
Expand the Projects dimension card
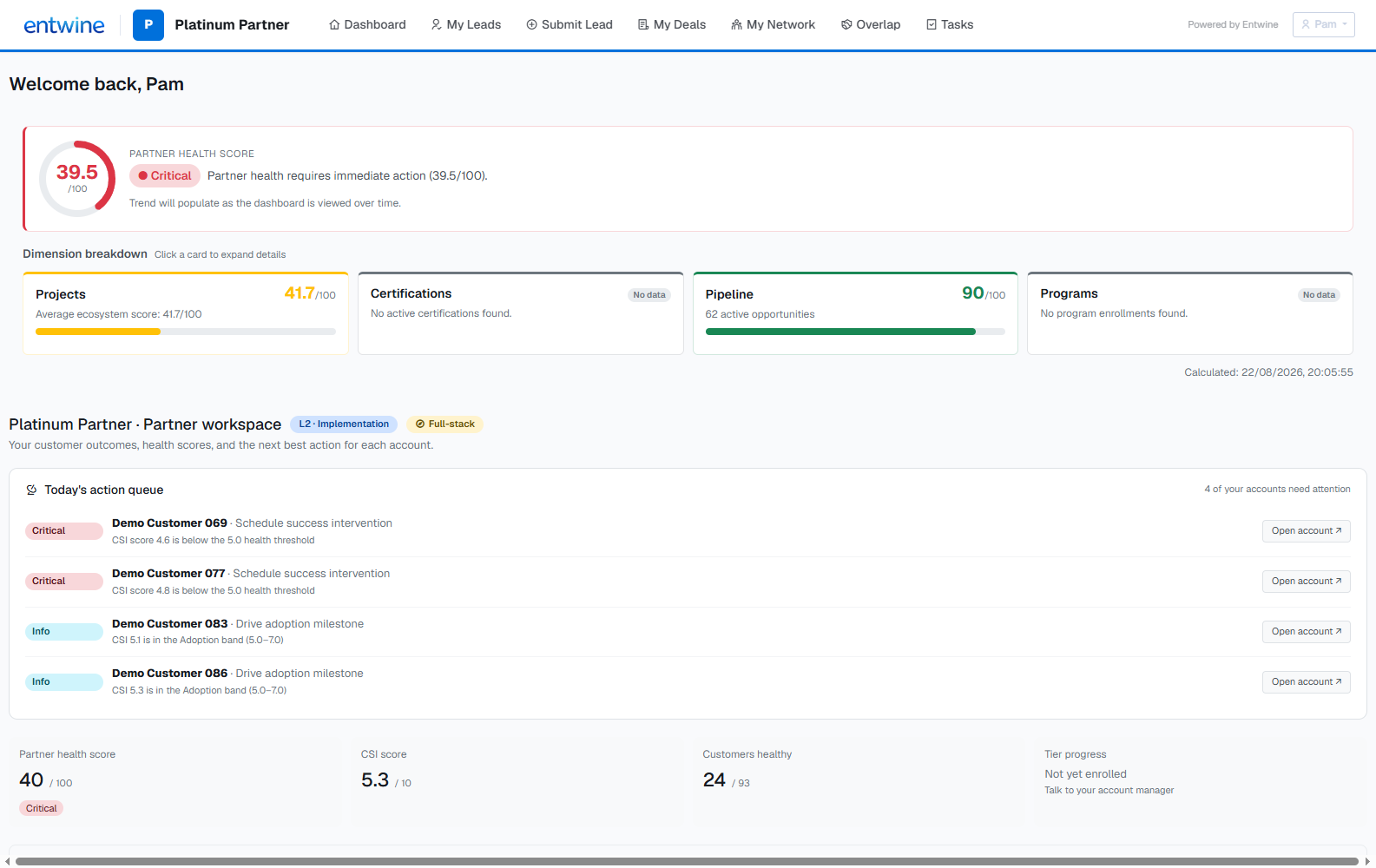click(186, 313)
